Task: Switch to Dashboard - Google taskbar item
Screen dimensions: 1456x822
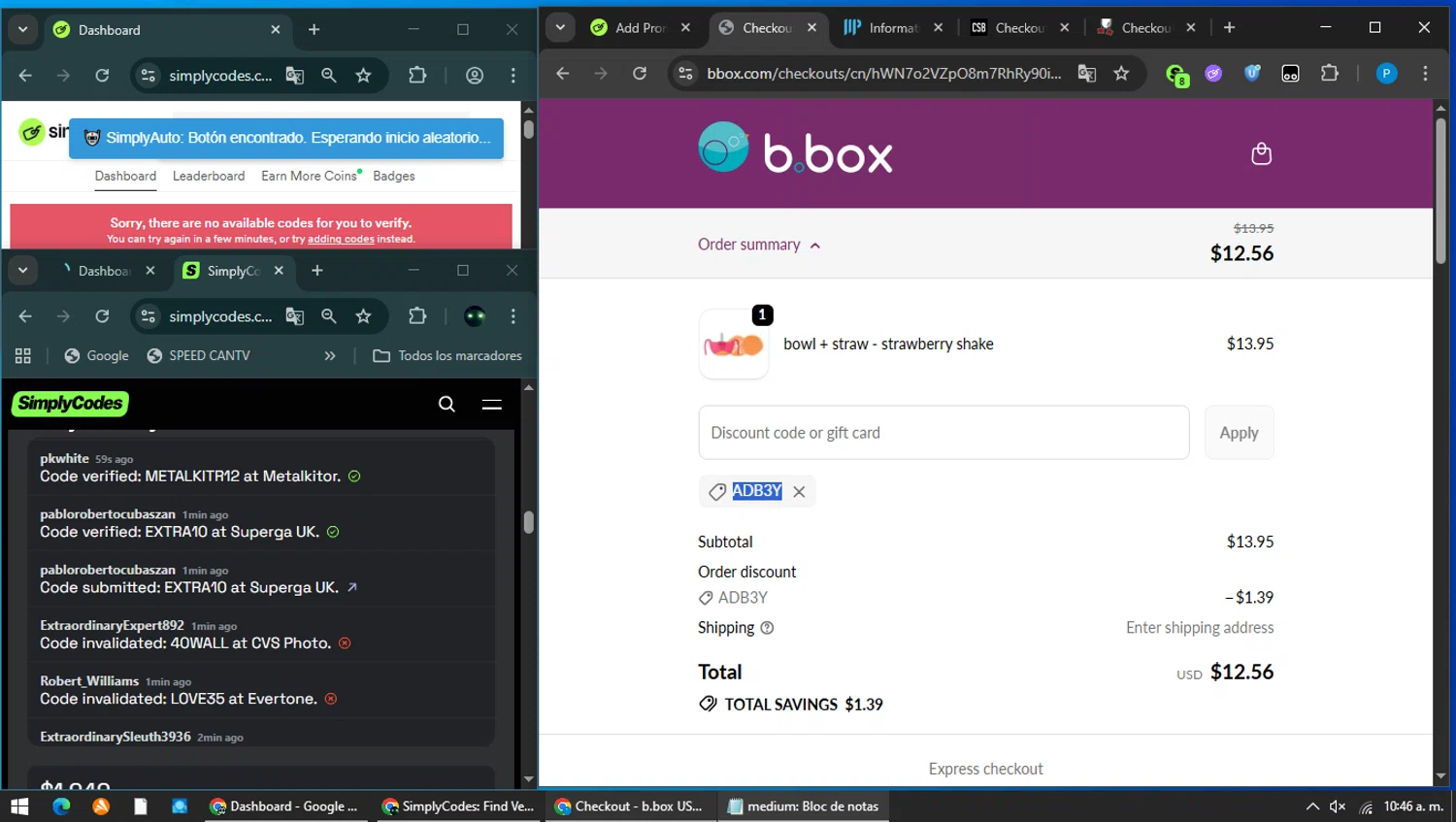Action: (x=284, y=806)
